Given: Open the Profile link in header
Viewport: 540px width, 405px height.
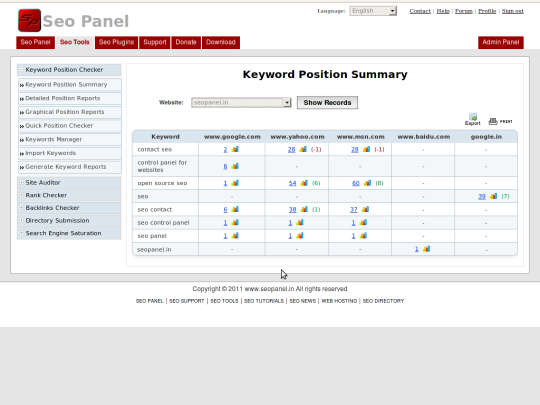Looking at the screenshot, I should [487, 11].
